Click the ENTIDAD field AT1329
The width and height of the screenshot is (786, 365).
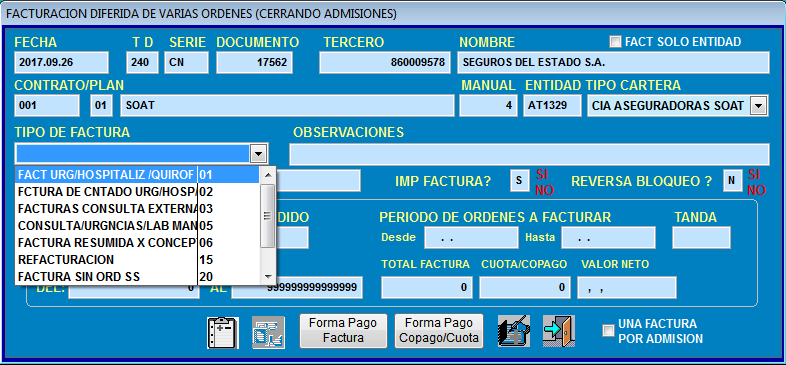(552, 106)
